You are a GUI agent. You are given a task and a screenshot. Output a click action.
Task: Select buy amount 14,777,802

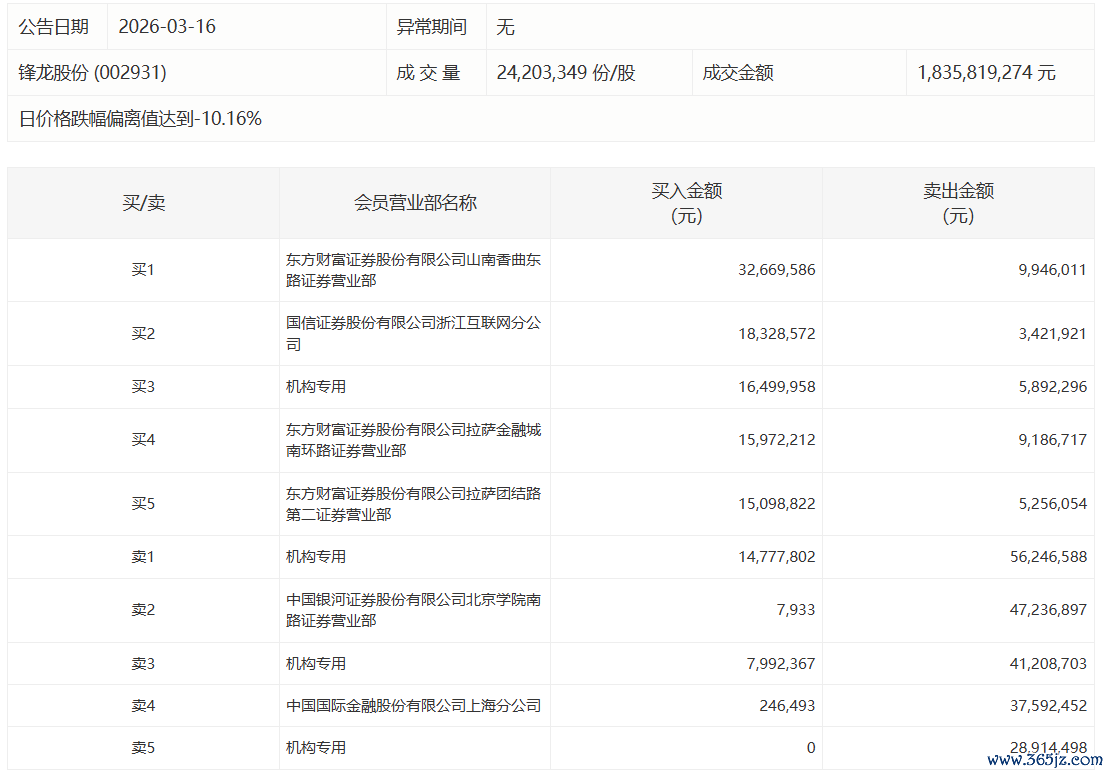coord(777,557)
